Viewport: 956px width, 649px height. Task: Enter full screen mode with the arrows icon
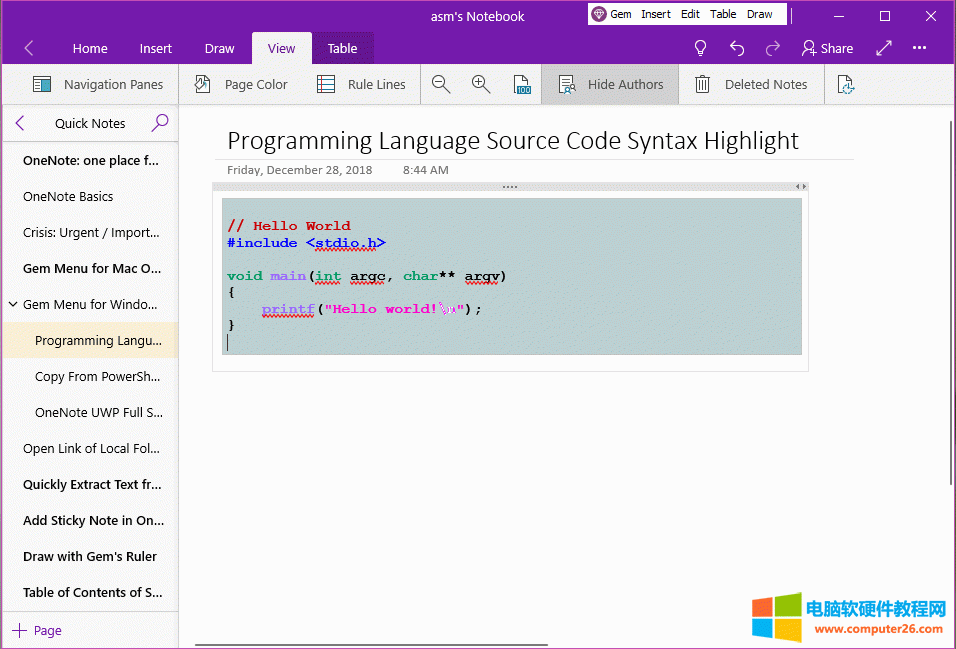click(x=884, y=48)
